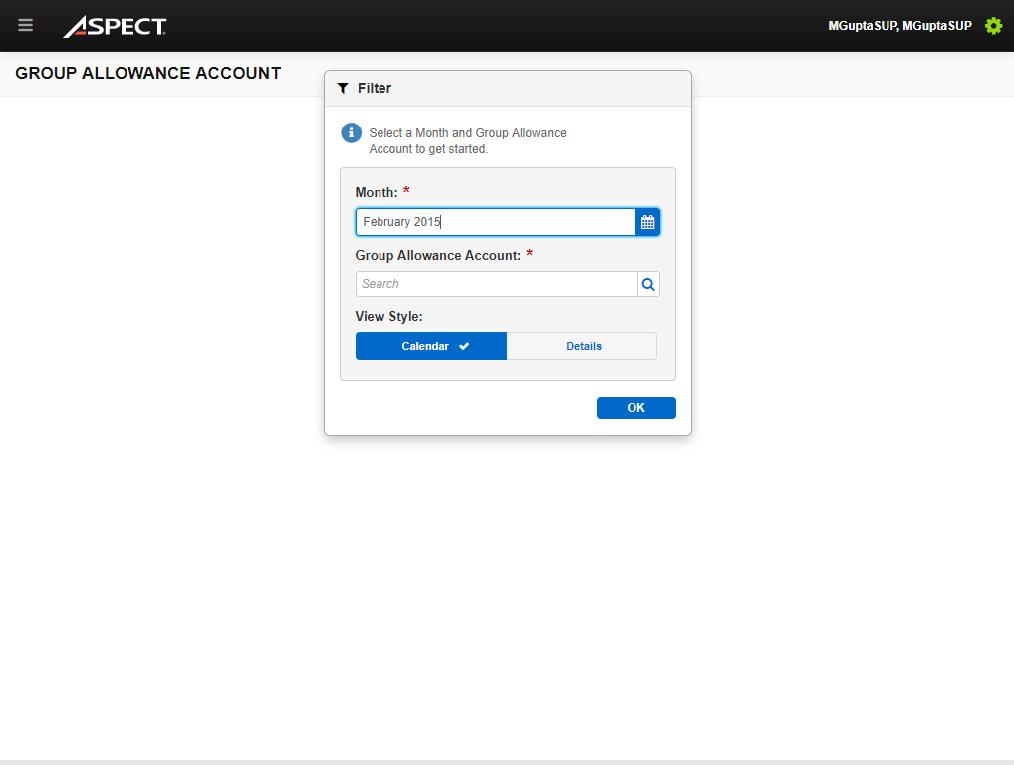Click the Group Allowance Account page title
1014x765 pixels.
(148, 73)
